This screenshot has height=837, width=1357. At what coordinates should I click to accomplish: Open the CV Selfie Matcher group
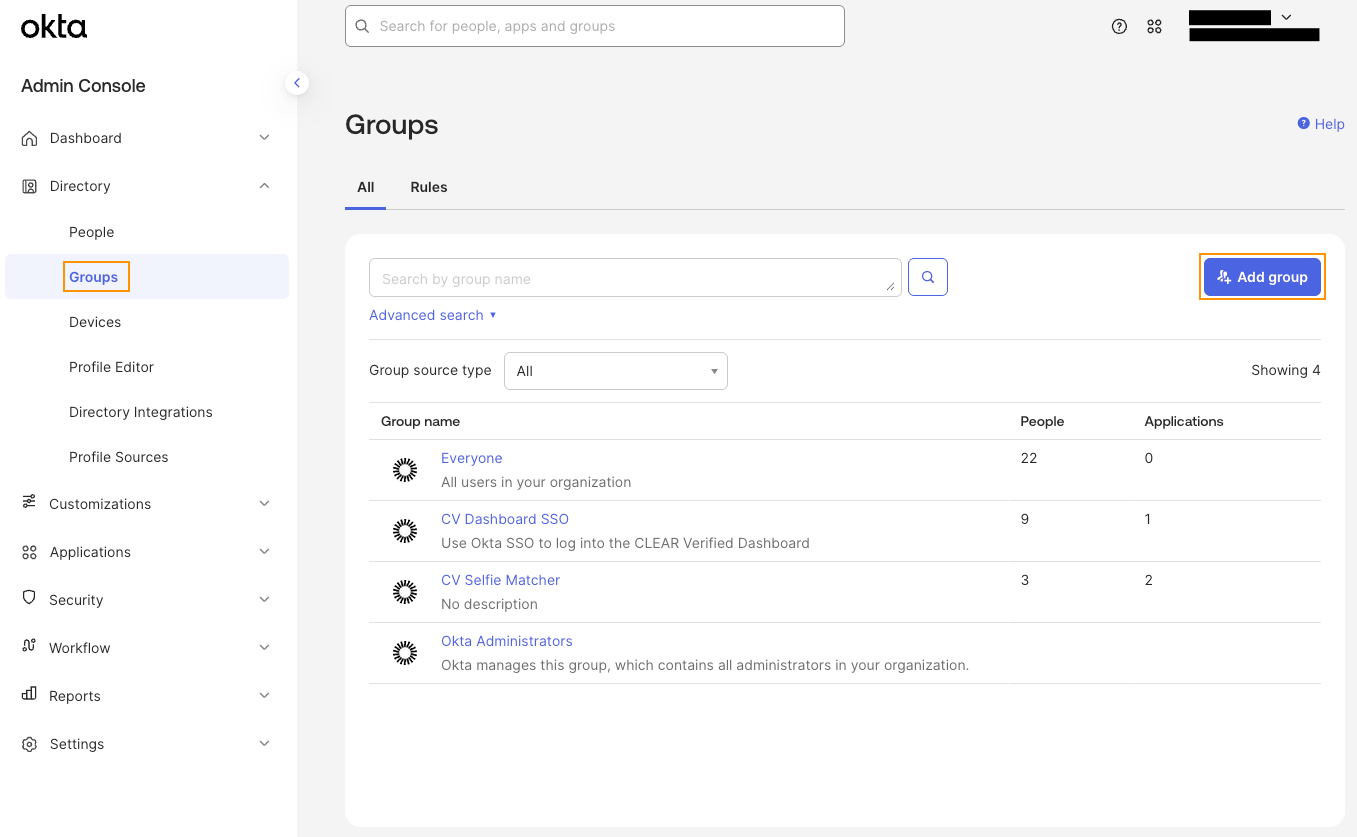[x=501, y=580]
